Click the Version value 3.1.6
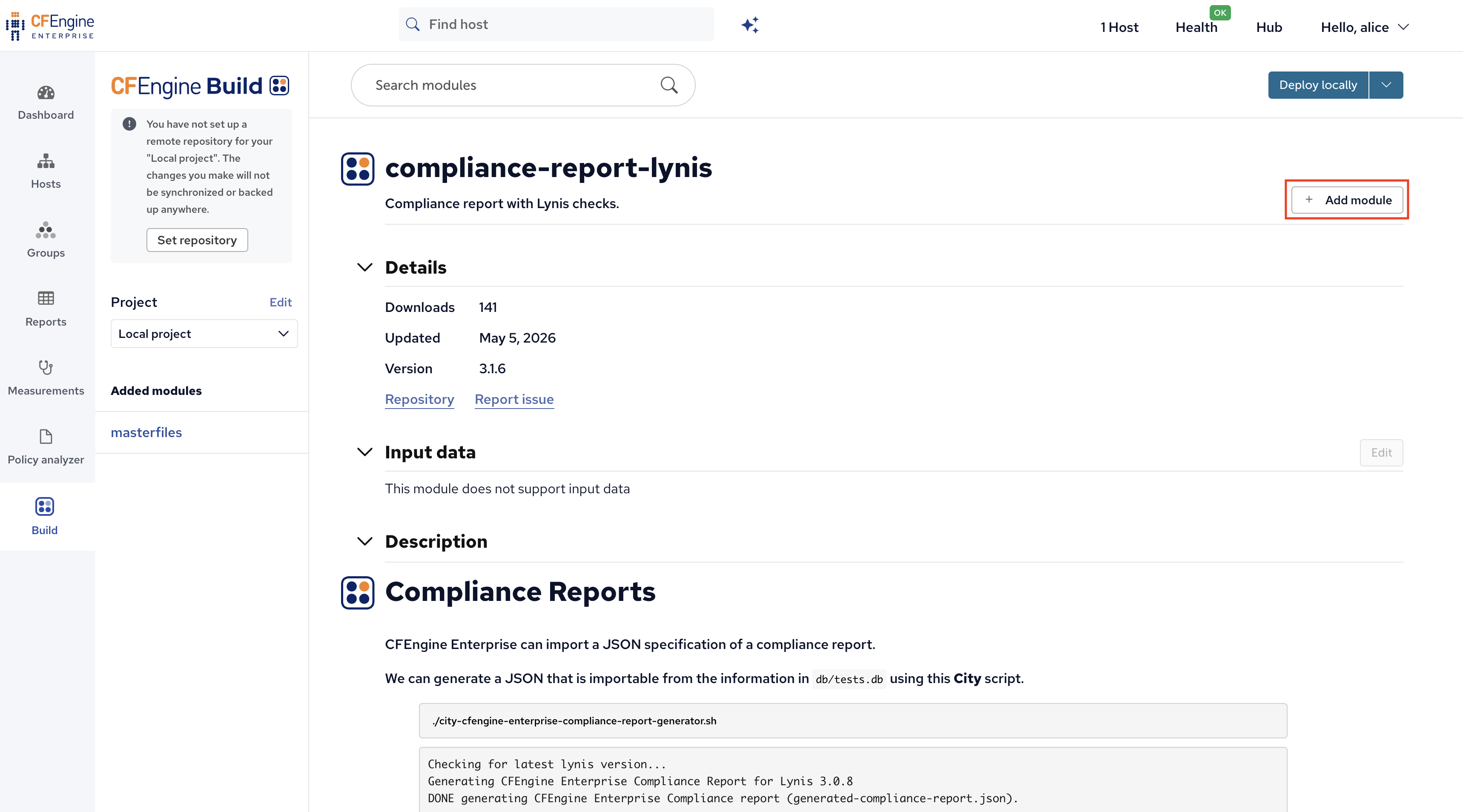 tap(492, 369)
